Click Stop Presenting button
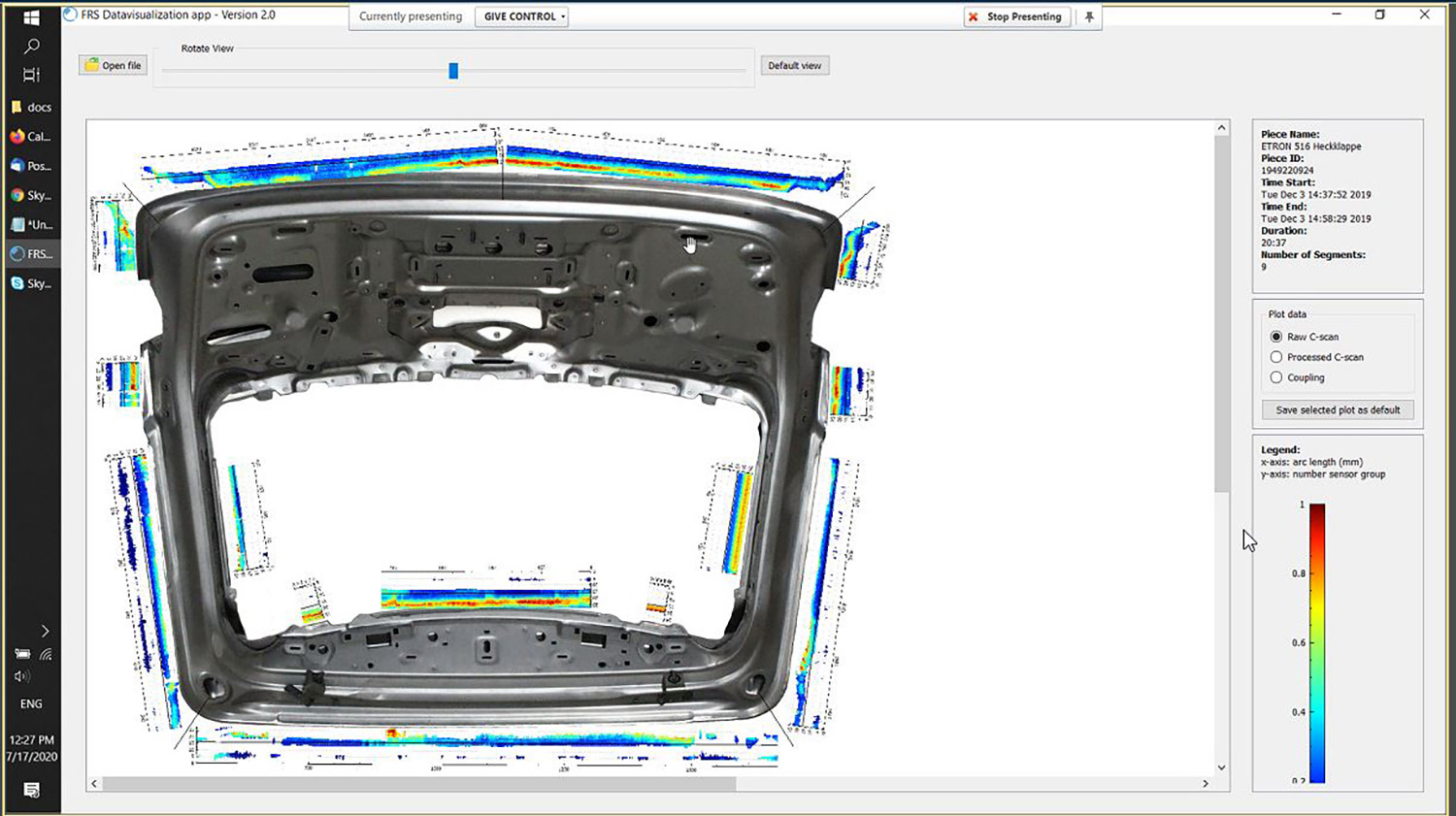The height and width of the screenshot is (816, 1456). (1016, 16)
